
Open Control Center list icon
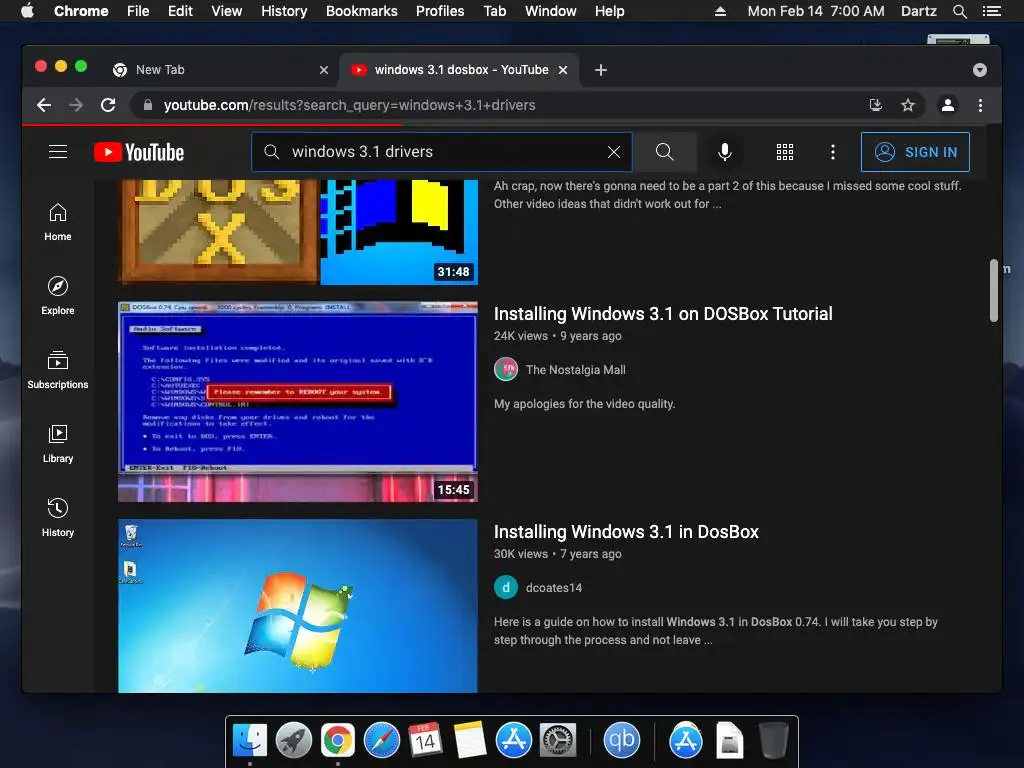click(991, 11)
